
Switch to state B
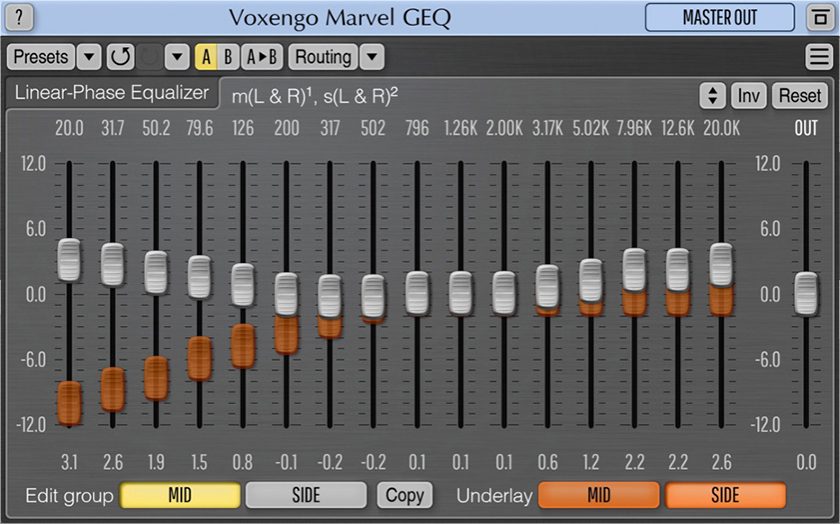click(228, 57)
